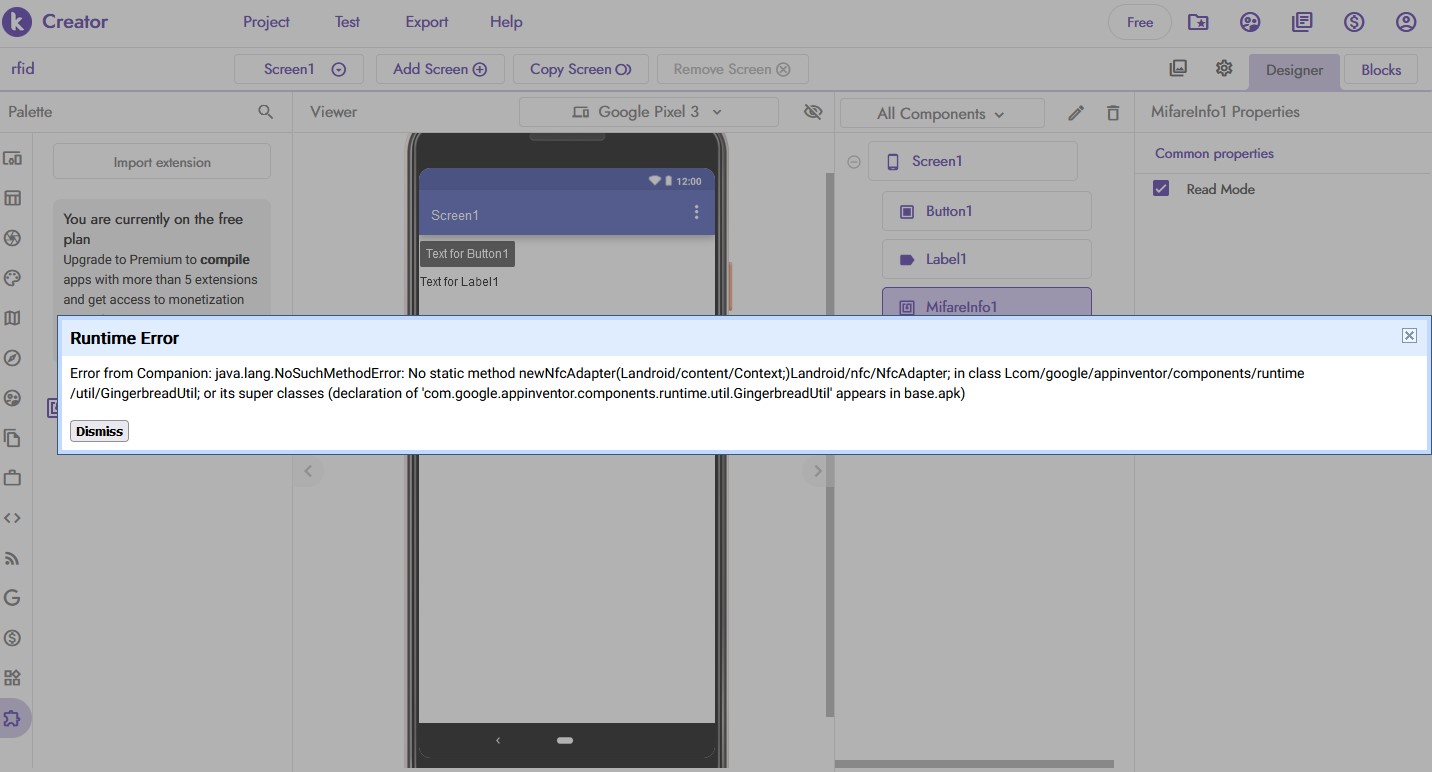This screenshot has height=772, width=1432.
Task: Select Button1 in the component tree
Action: coord(986,211)
